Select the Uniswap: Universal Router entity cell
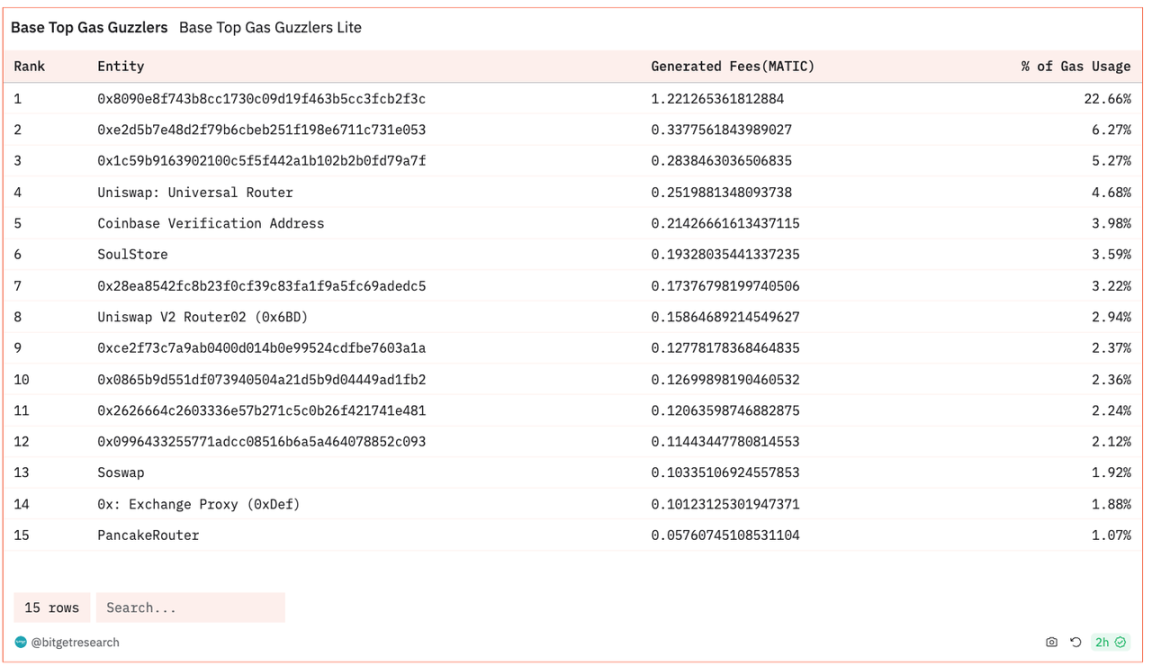This screenshot has width=1152, height=666. [195, 192]
